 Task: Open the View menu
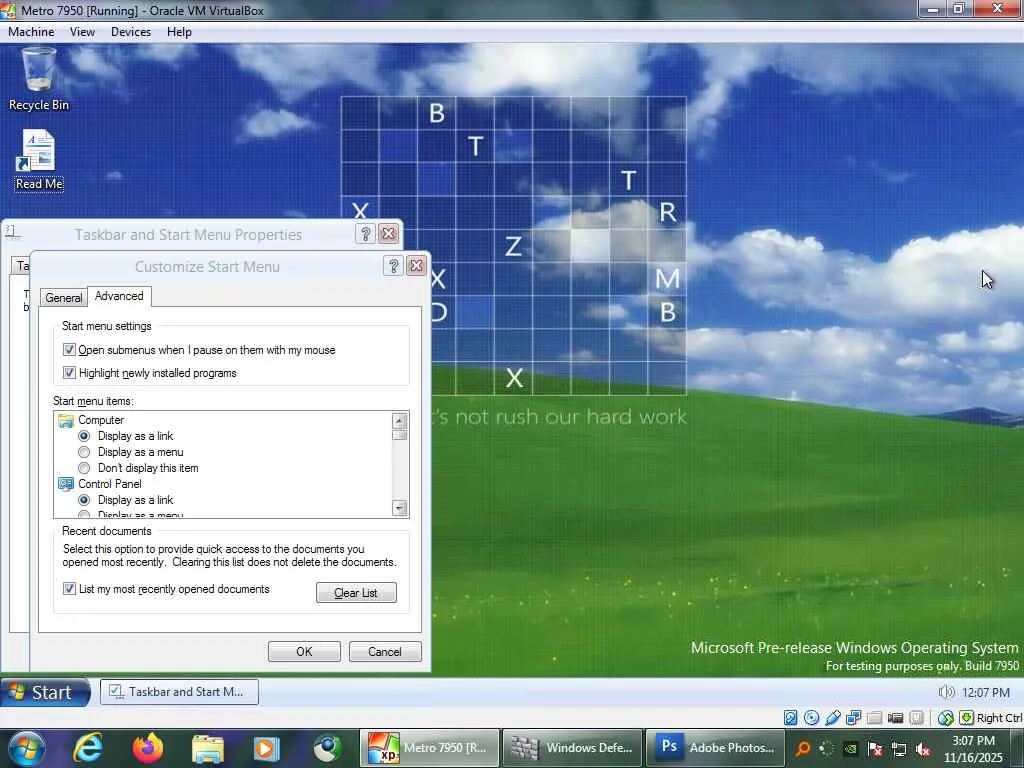click(82, 32)
